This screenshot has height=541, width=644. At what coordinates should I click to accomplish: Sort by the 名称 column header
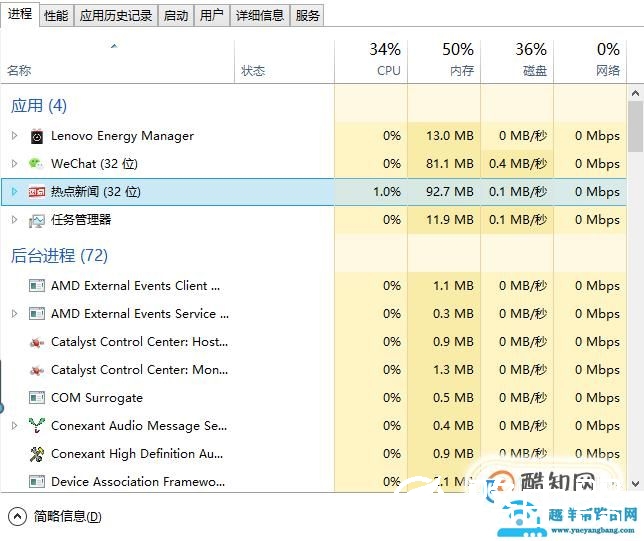pos(117,62)
